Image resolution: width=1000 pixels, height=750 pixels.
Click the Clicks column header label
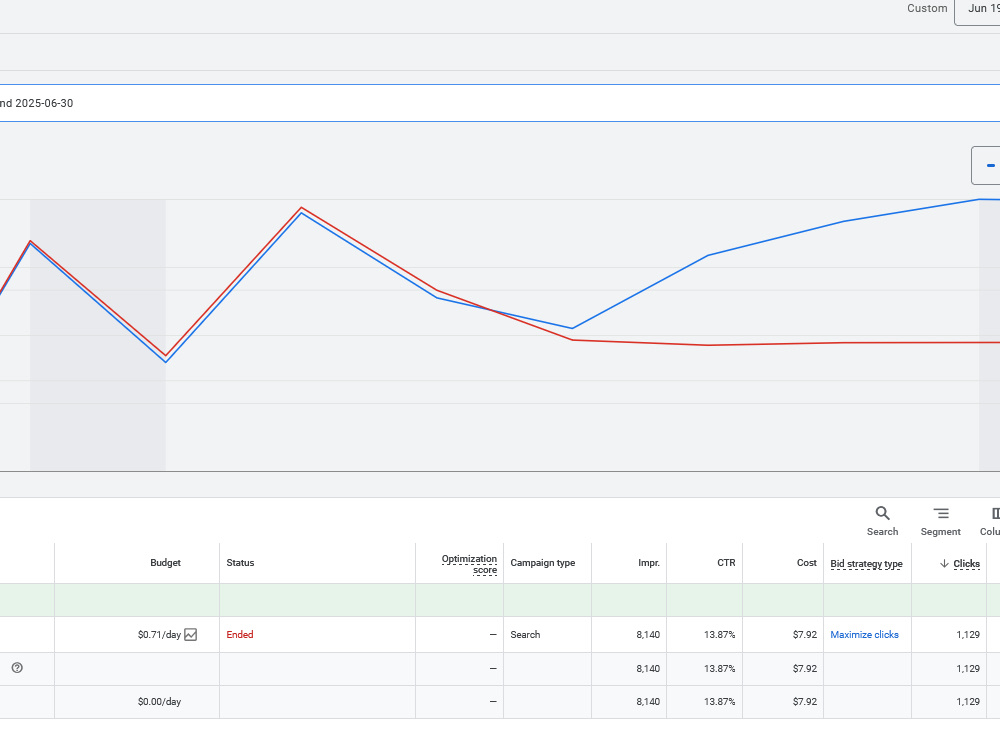coord(966,563)
